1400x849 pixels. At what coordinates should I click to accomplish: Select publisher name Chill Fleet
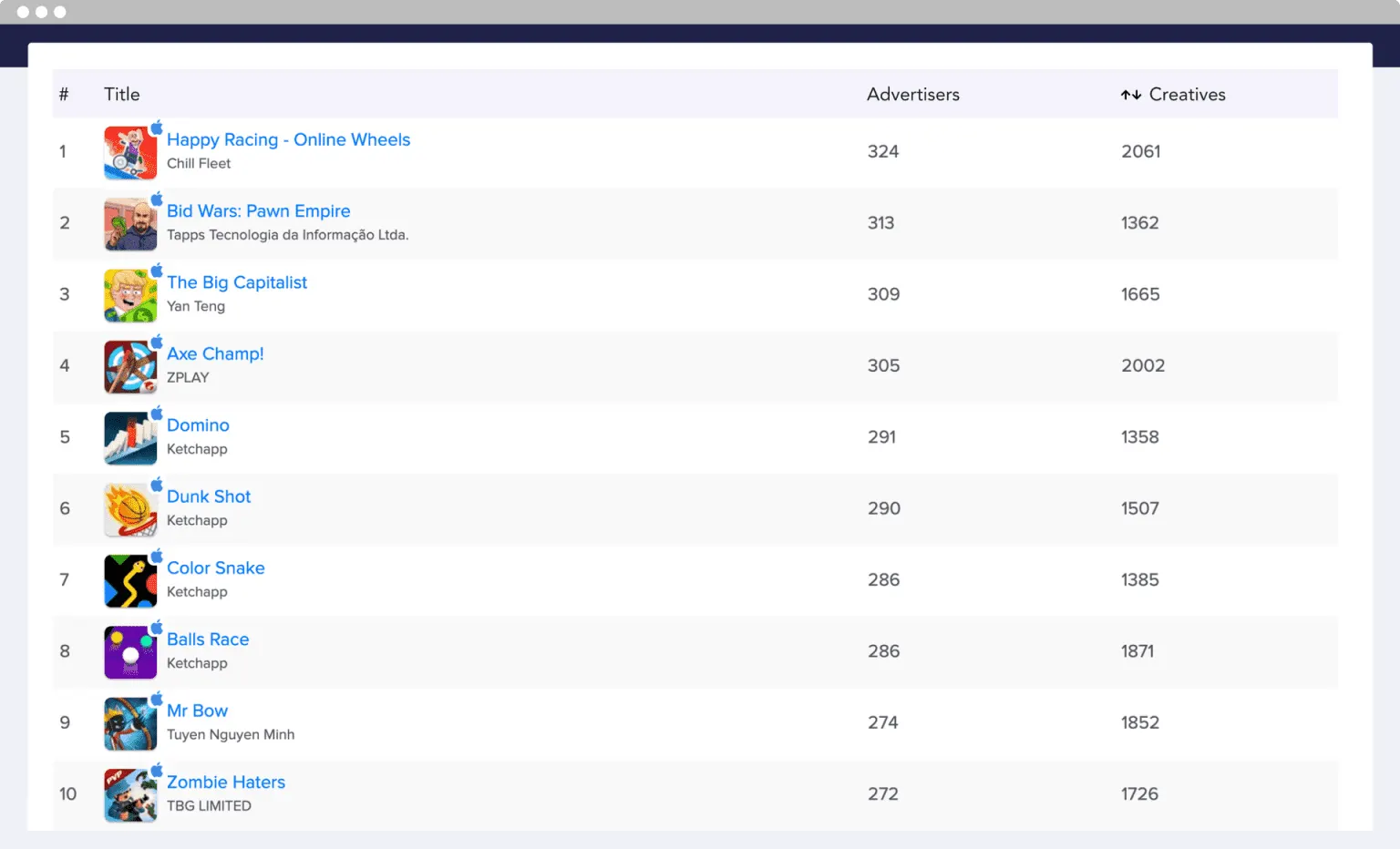pos(199,164)
